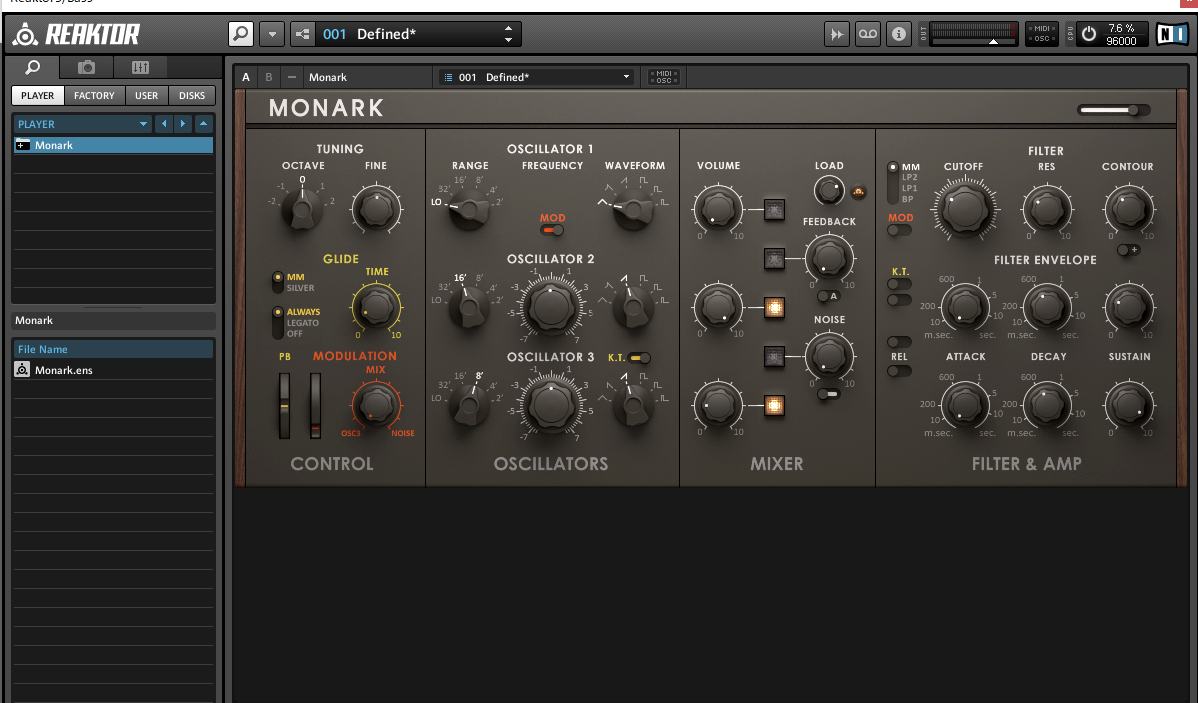The width and height of the screenshot is (1198, 703).
Task: Toggle the Noise color switch below Noise knob
Action: coord(828,394)
